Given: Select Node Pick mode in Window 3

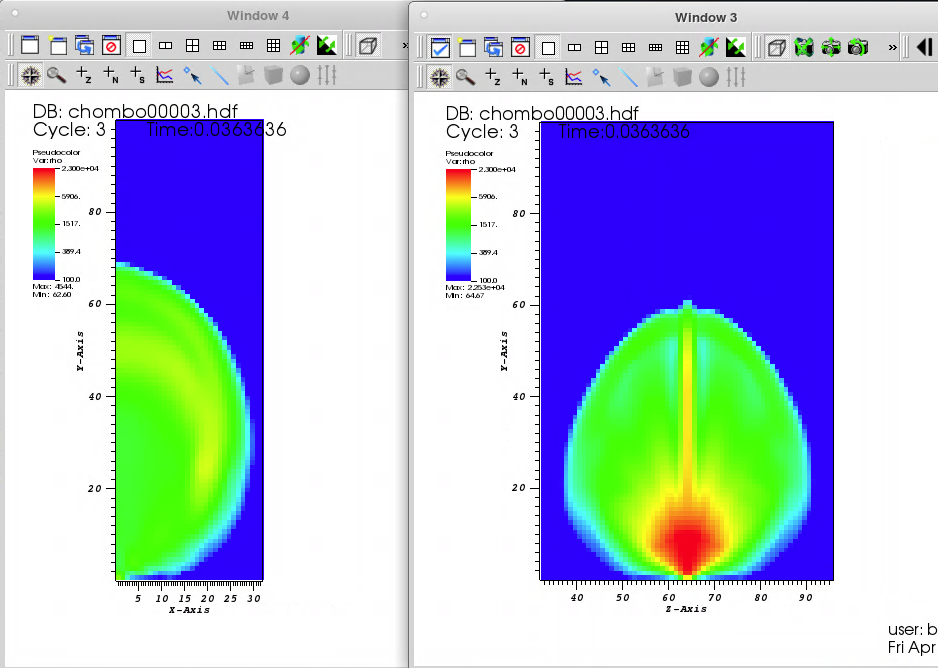Looking at the screenshot, I should [519, 77].
